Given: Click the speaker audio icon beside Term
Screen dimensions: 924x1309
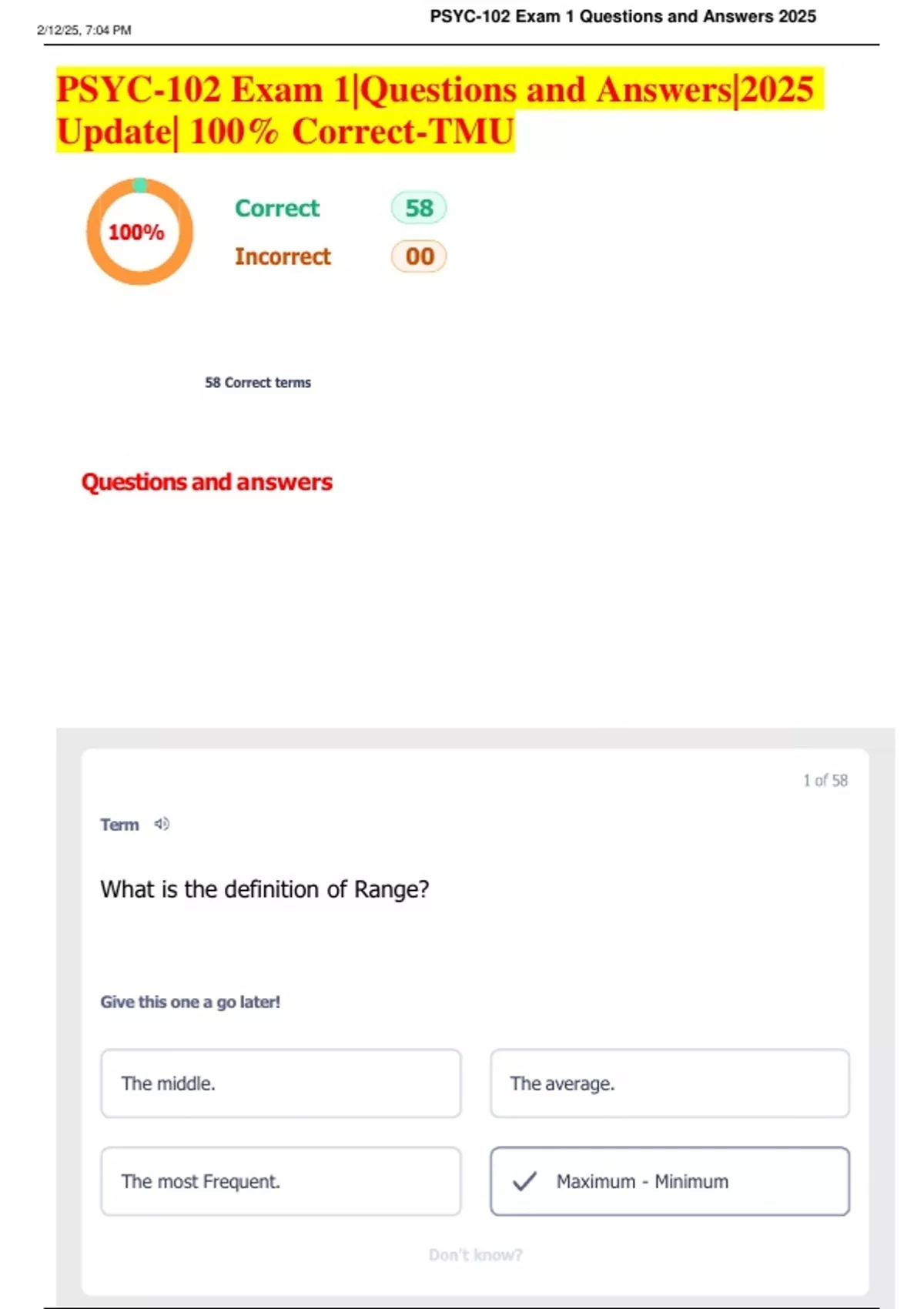Looking at the screenshot, I should point(162,824).
